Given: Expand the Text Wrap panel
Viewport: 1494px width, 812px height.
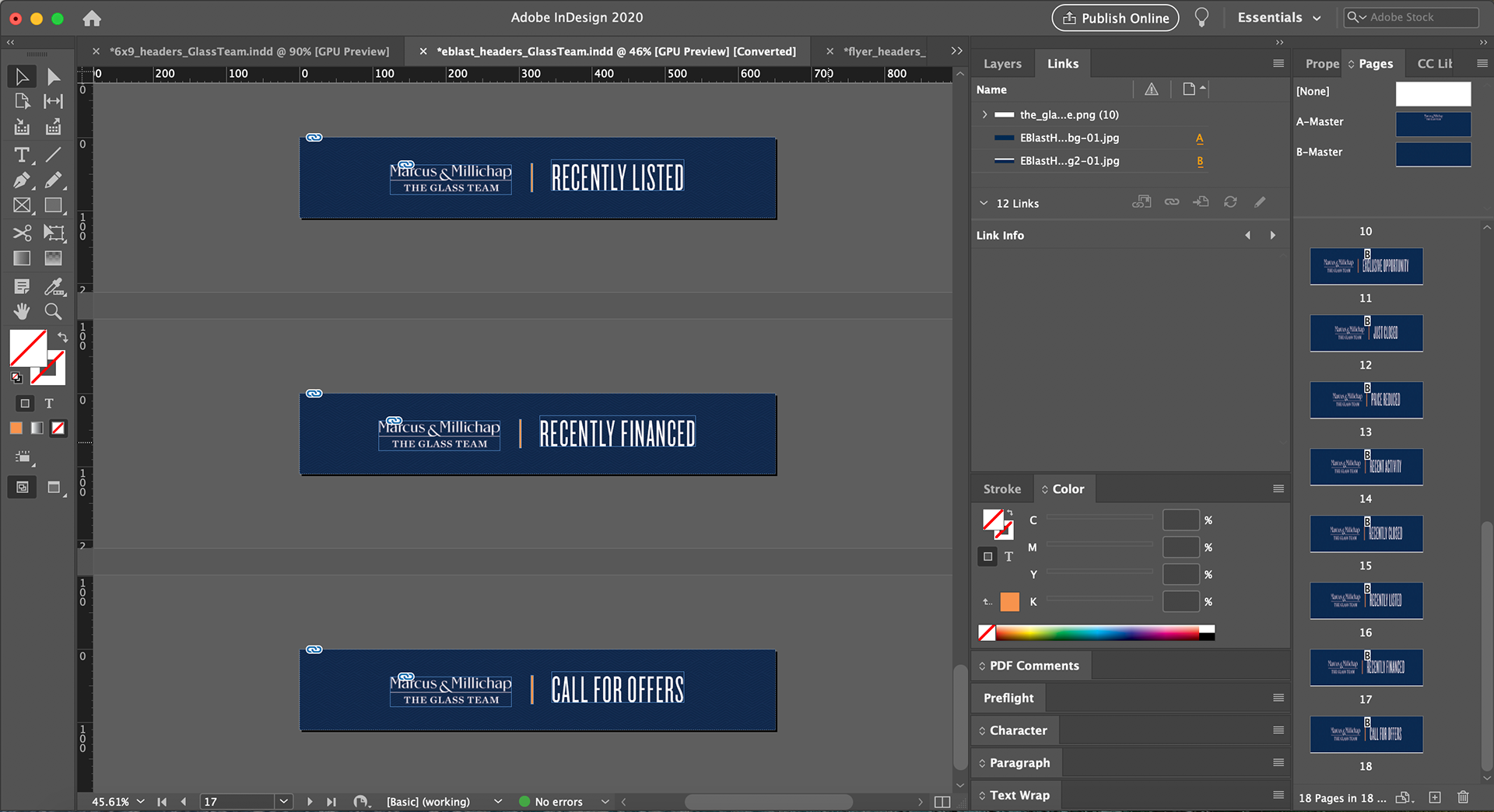Looking at the screenshot, I should pyautogui.click(x=1019, y=795).
